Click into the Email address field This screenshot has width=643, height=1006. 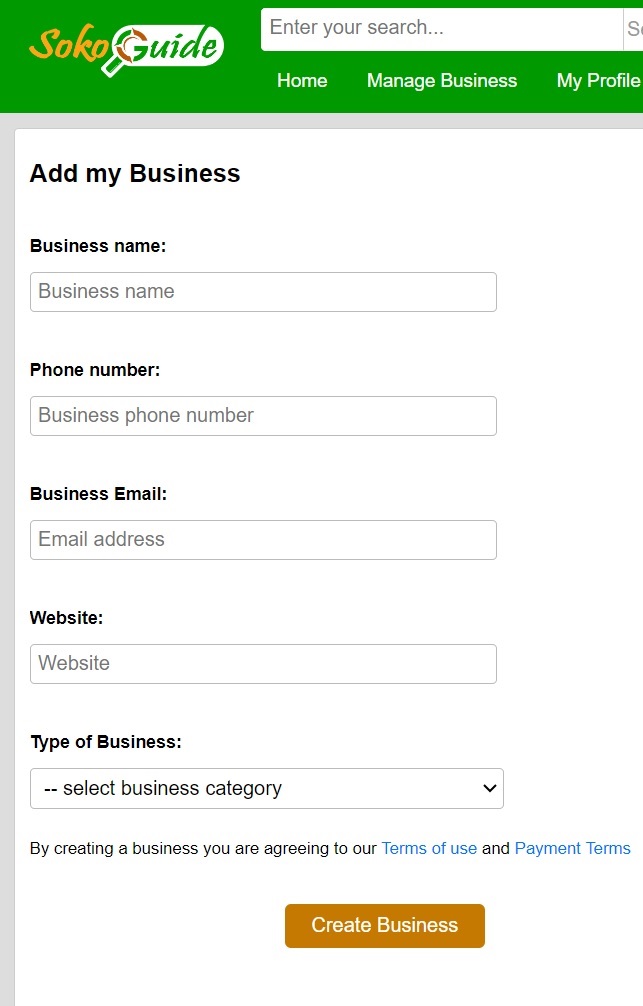pyautogui.click(x=263, y=540)
